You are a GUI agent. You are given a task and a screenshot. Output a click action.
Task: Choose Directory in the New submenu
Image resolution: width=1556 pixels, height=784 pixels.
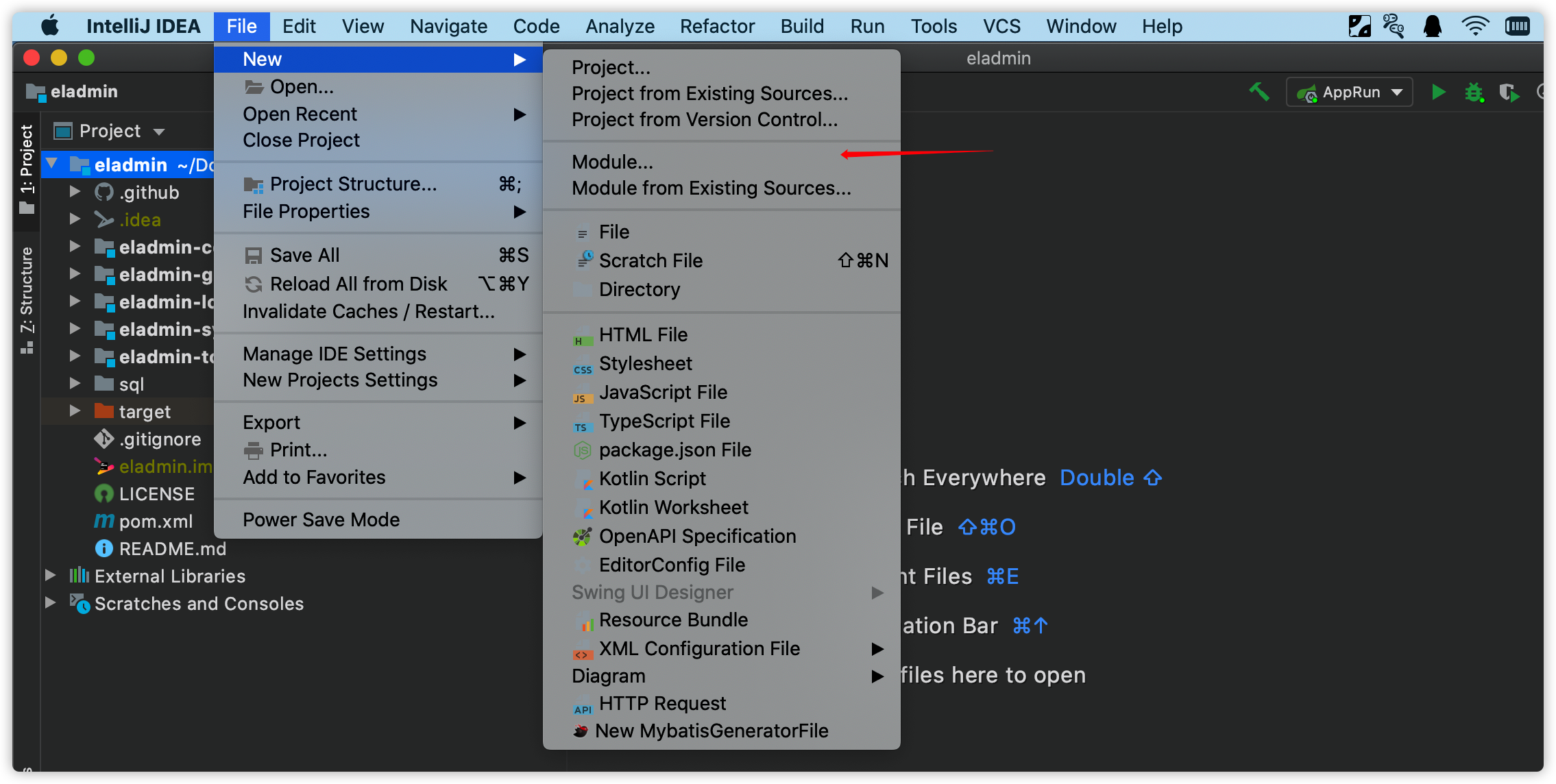click(722, 289)
